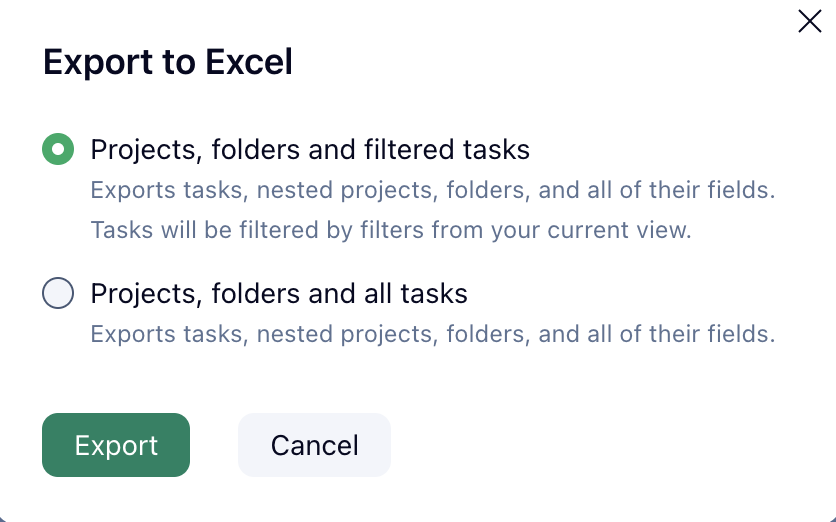836x522 pixels.
Task: Dismiss the dialog using Cancel
Action: (x=314, y=445)
